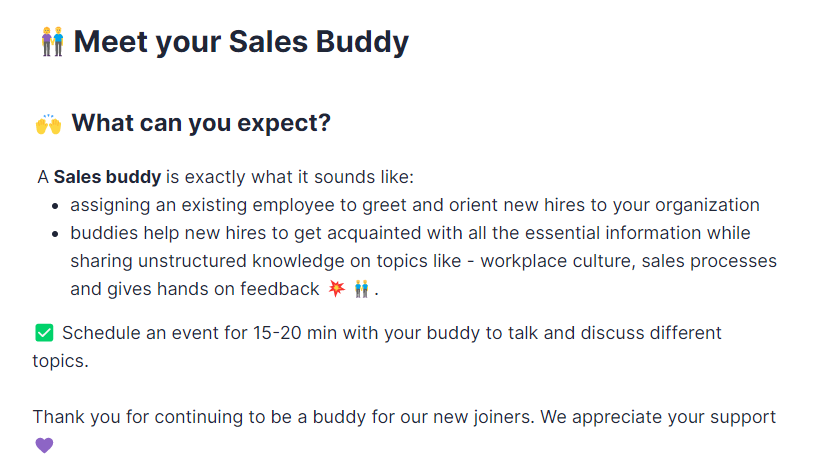Click the 'Meet your Sales Buddy' title
The image size is (814, 471).
pyautogui.click(x=241, y=42)
